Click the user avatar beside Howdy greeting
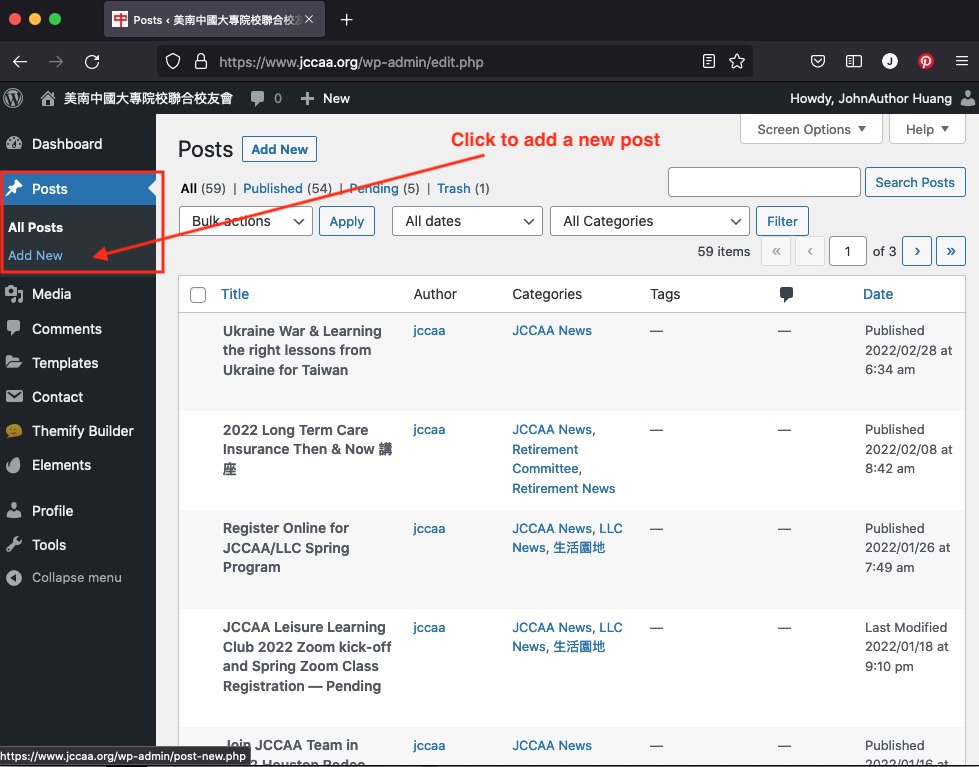Image resolution: width=979 pixels, height=767 pixels. [x=967, y=98]
